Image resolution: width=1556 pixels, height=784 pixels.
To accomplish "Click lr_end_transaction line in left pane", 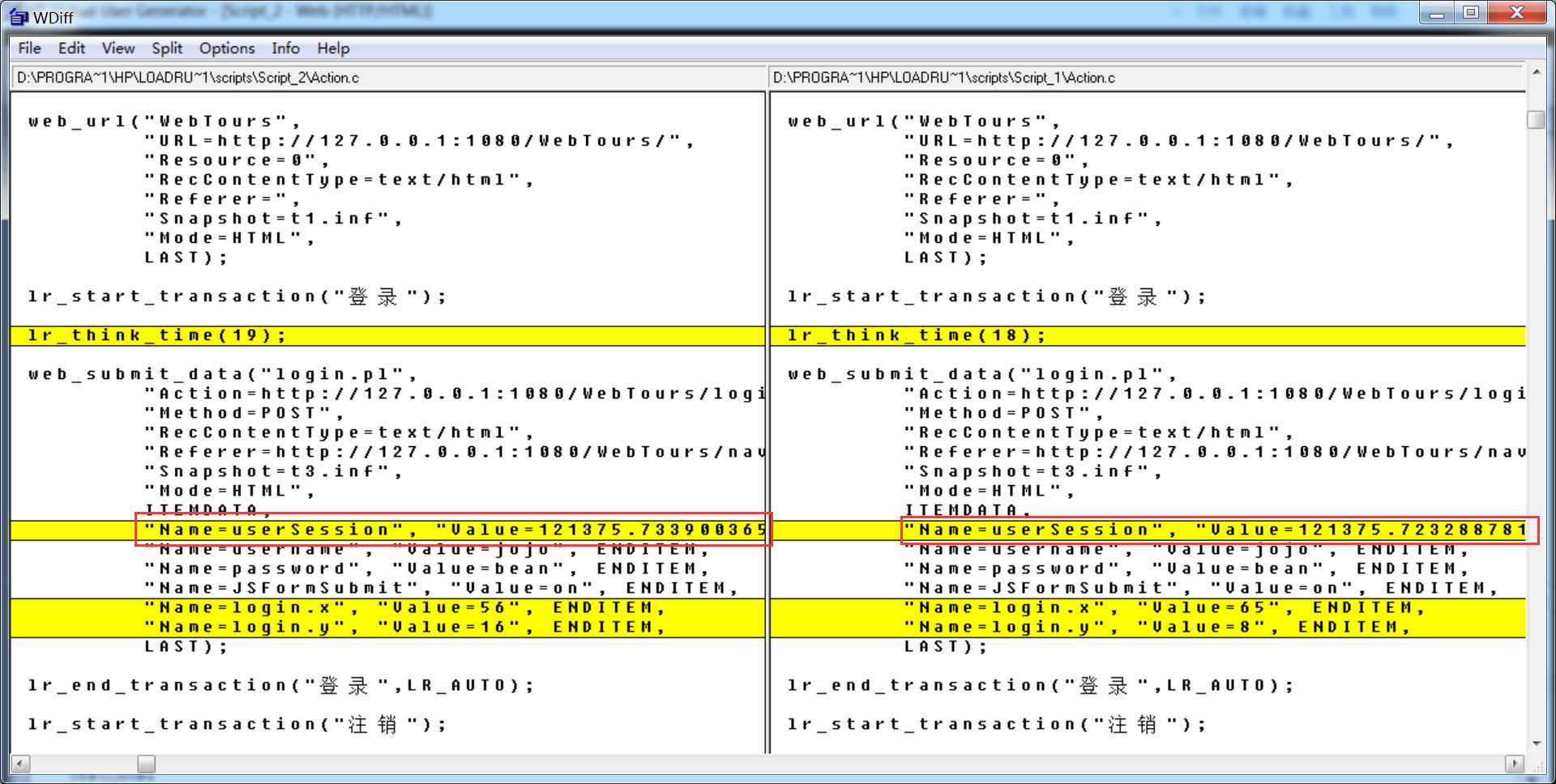I will coord(281,685).
